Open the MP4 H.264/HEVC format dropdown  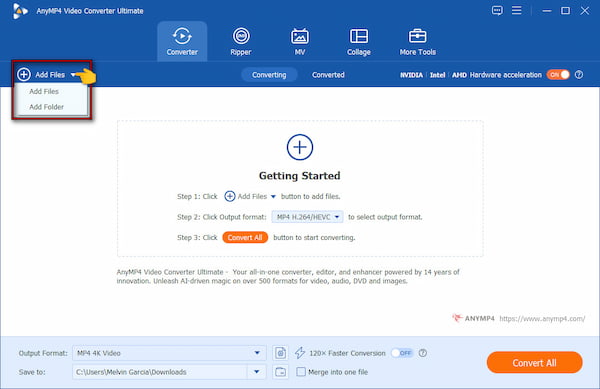coord(307,217)
